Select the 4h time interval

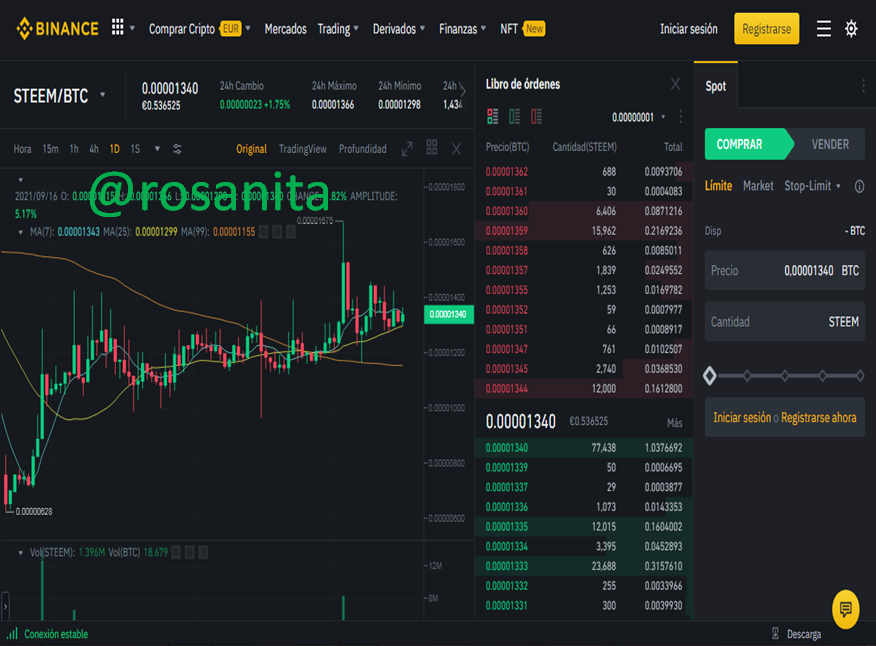(x=94, y=149)
